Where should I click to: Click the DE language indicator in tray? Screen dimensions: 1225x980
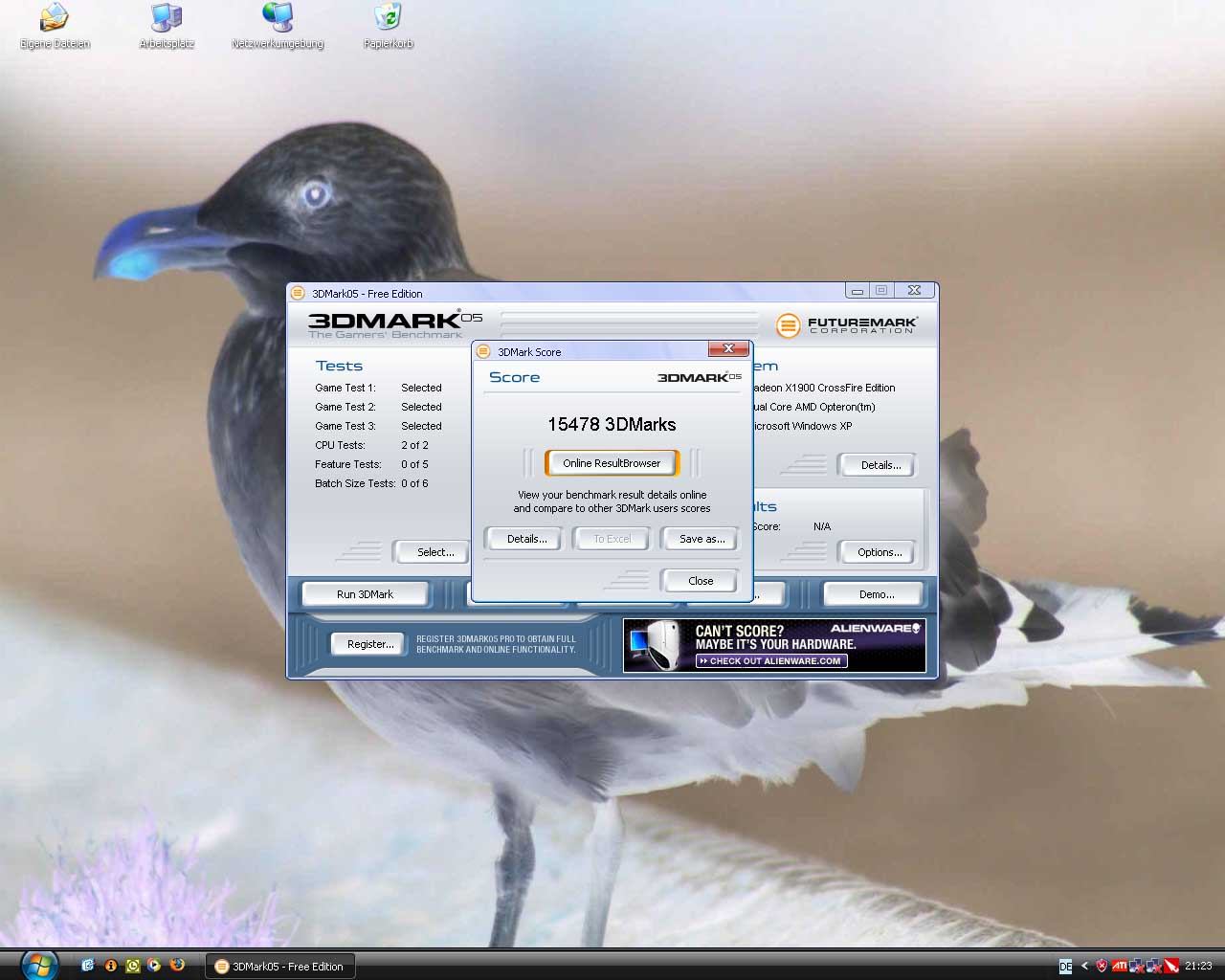[x=1065, y=967]
